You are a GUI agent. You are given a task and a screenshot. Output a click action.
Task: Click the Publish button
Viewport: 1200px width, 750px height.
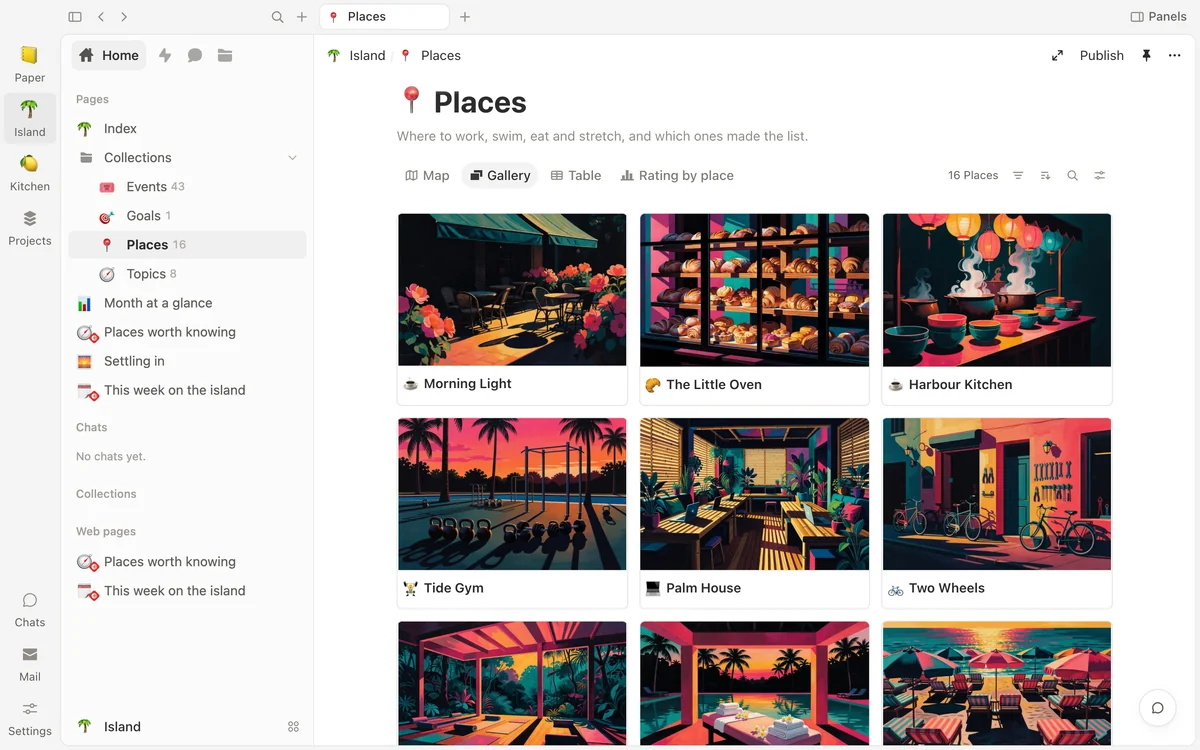tap(1102, 56)
